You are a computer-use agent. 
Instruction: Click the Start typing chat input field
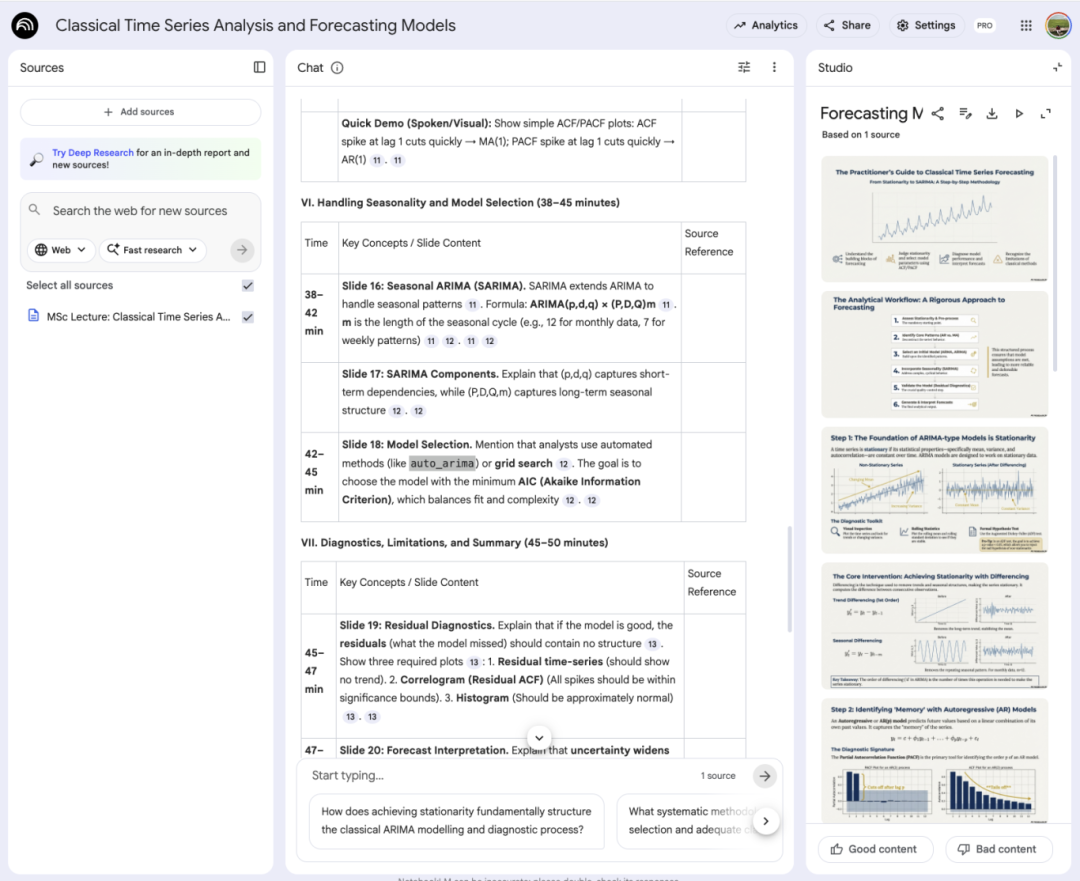click(500, 776)
